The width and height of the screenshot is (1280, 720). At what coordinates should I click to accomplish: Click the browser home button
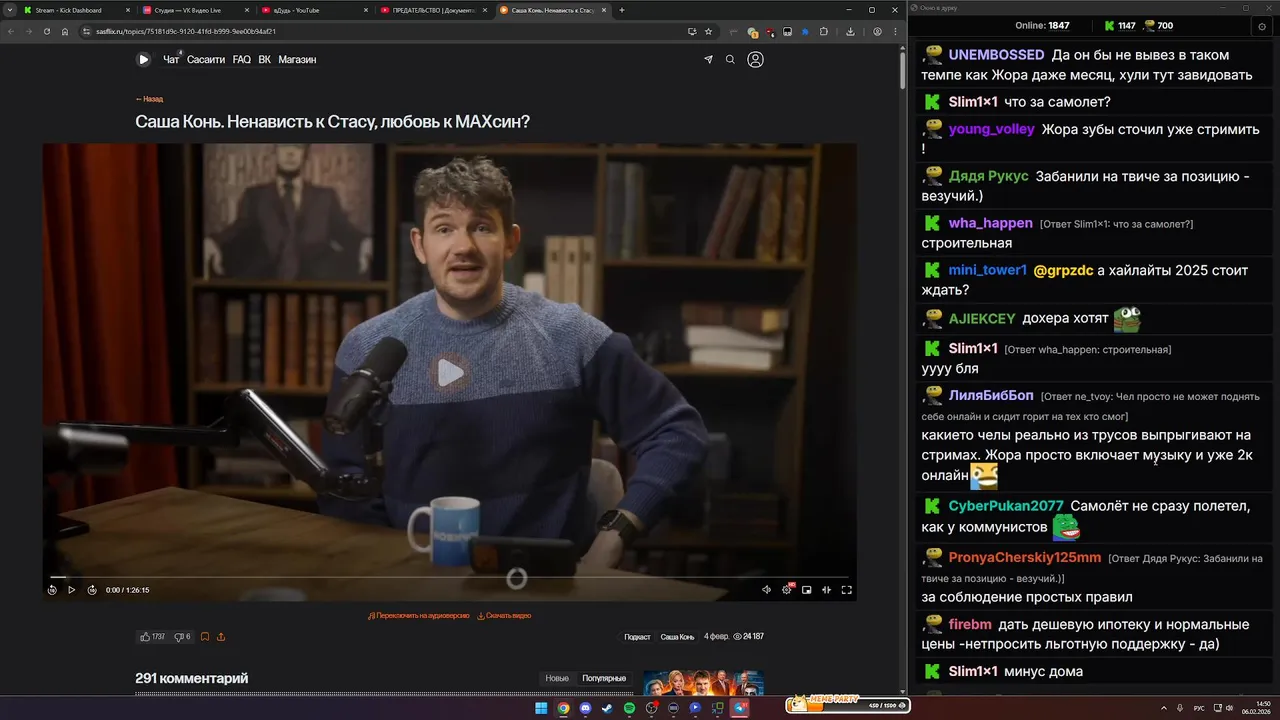[x=65, y=31]
